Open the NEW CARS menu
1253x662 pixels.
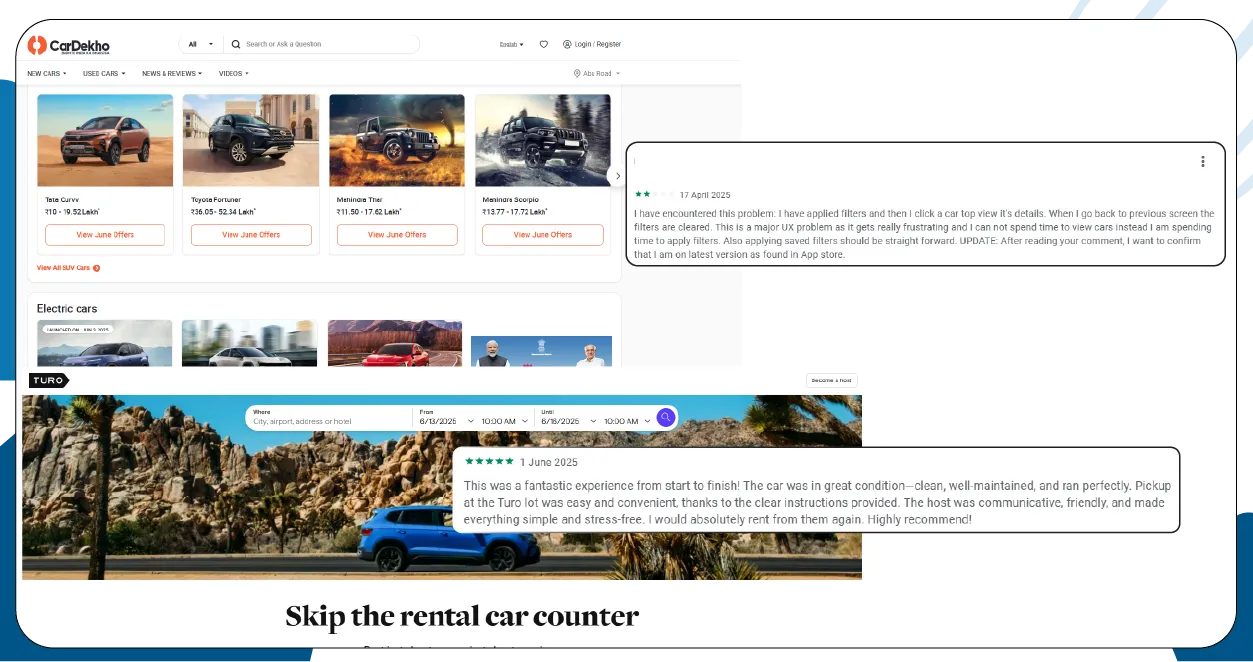point(45,73)
